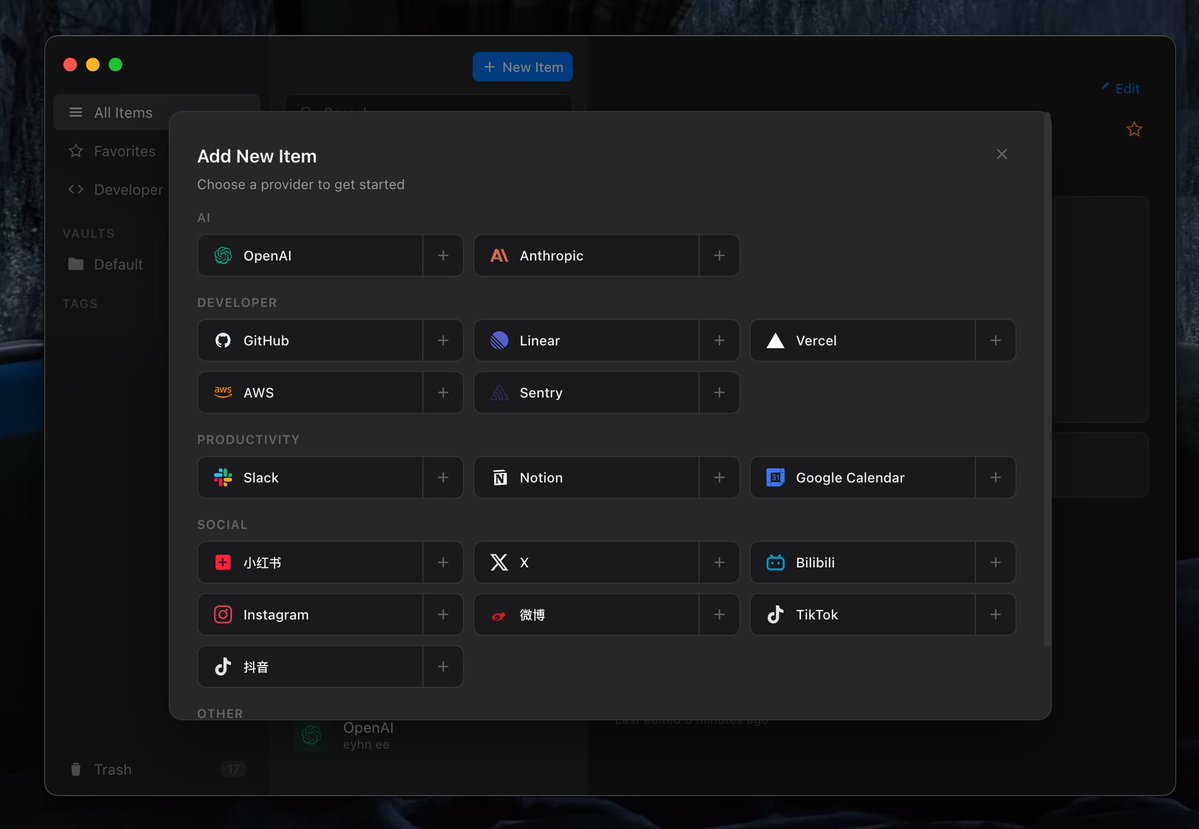The height and width of the screenshot is (829, 1199).
Task: Pick the Vercel provider
Action: click(863, 340)
